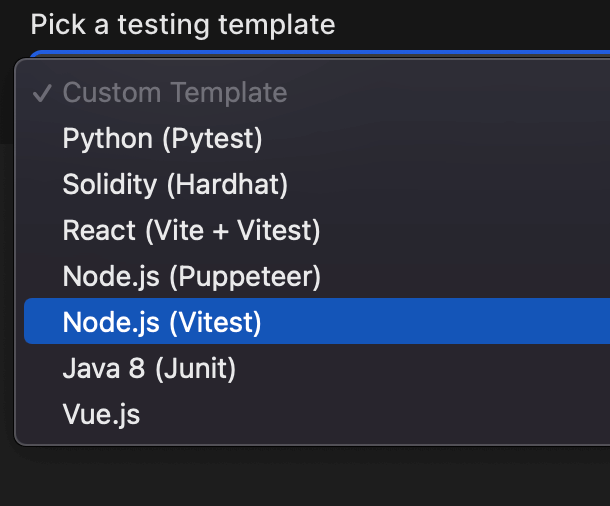This screenshot has height=506, width=610.
Task: Click the checkmark beside Custom Template
Action: tap(42, 94)
